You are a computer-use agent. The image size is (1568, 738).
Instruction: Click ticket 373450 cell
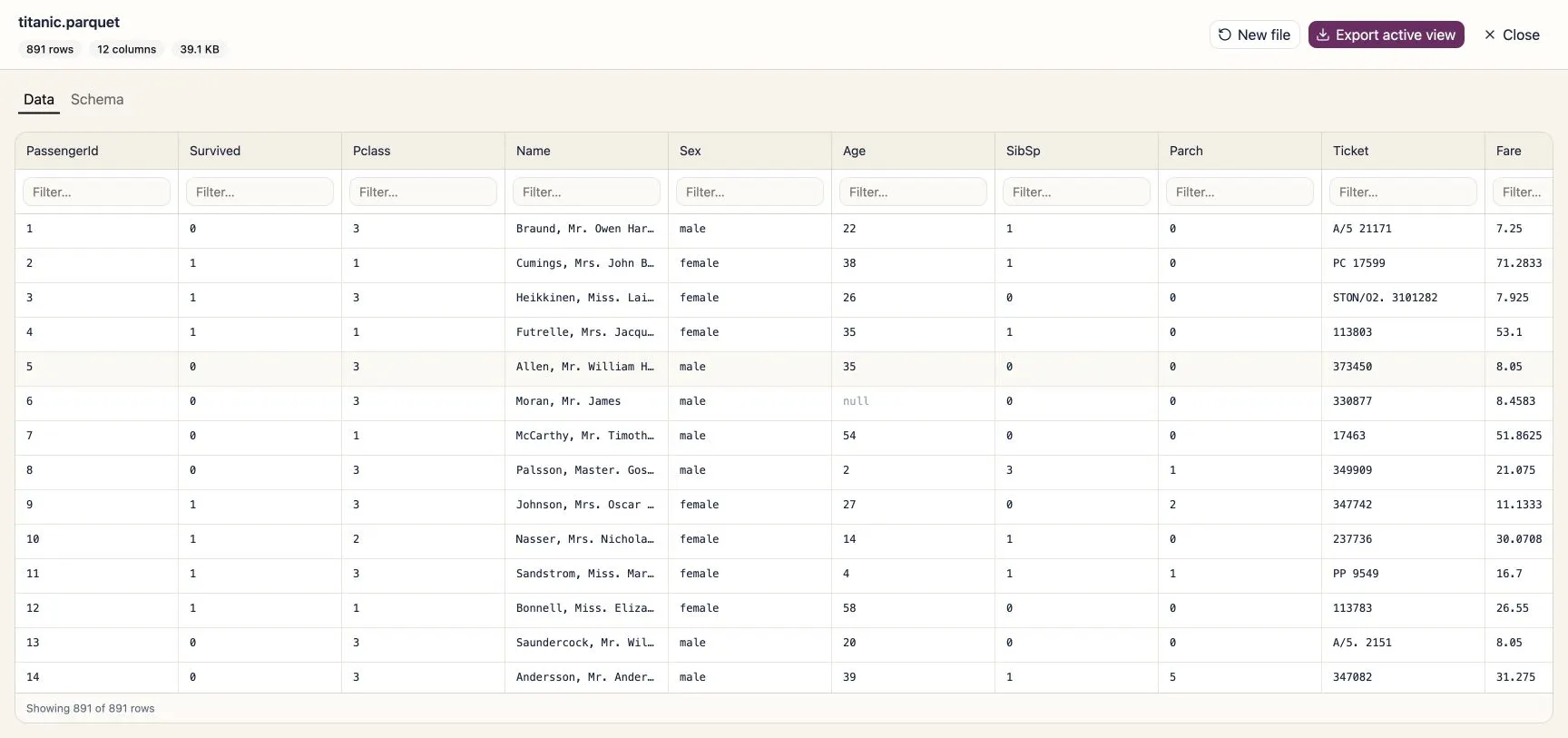point(1404,367)
